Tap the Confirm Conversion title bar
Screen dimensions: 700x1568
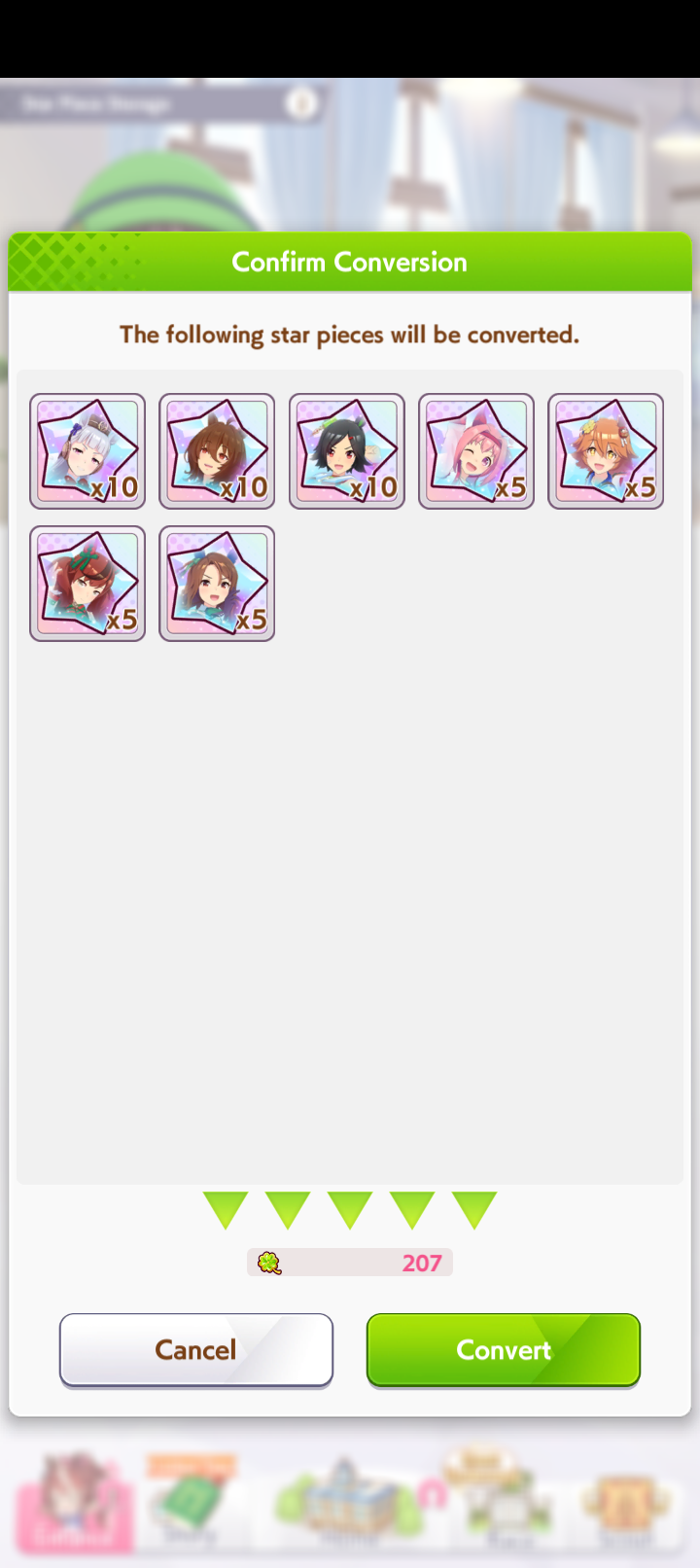click(x=350, y=262)
